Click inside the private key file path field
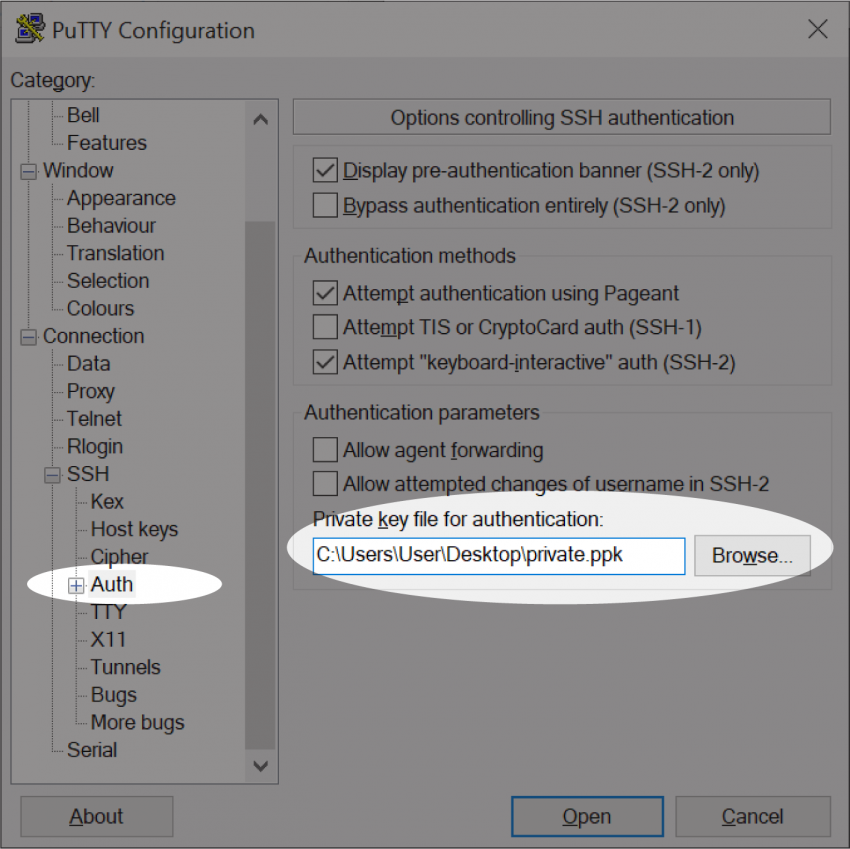850x849 pixels. tap(498, 556)
